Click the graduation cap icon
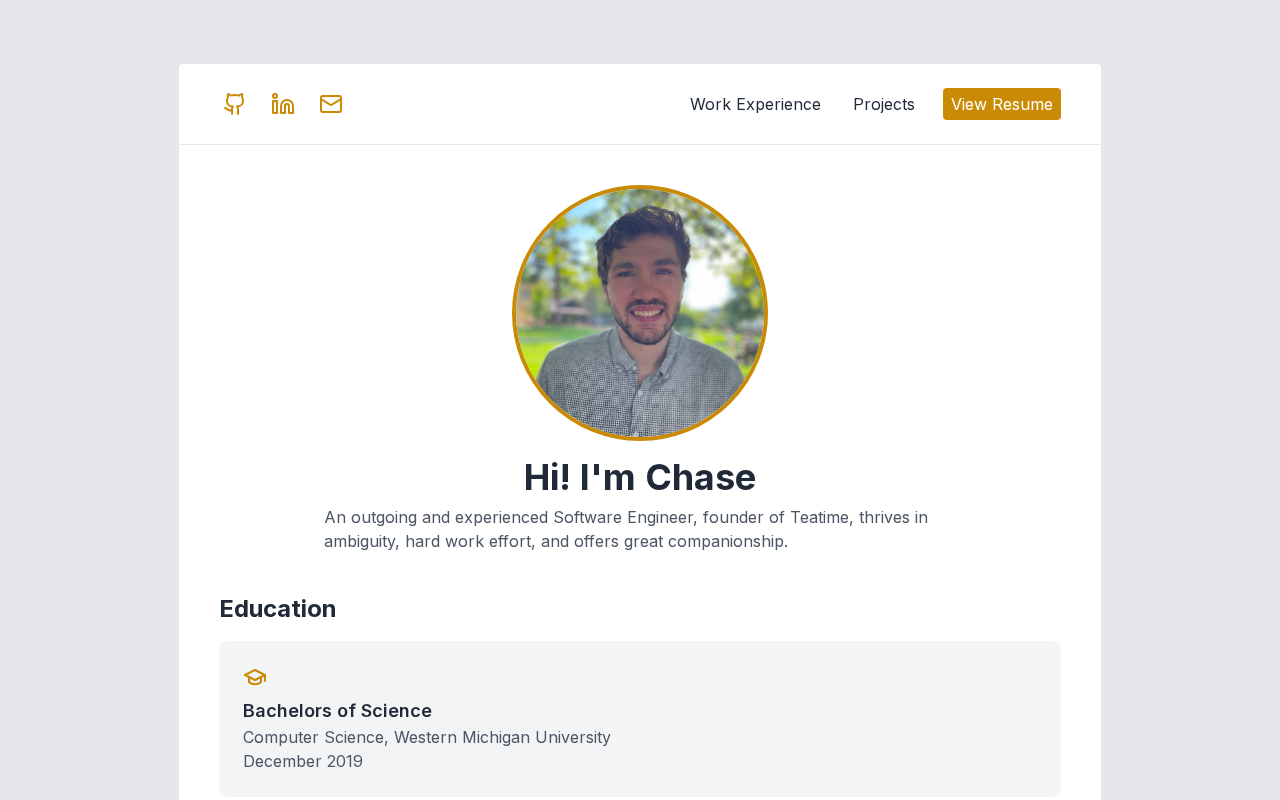 click(255, 677)
